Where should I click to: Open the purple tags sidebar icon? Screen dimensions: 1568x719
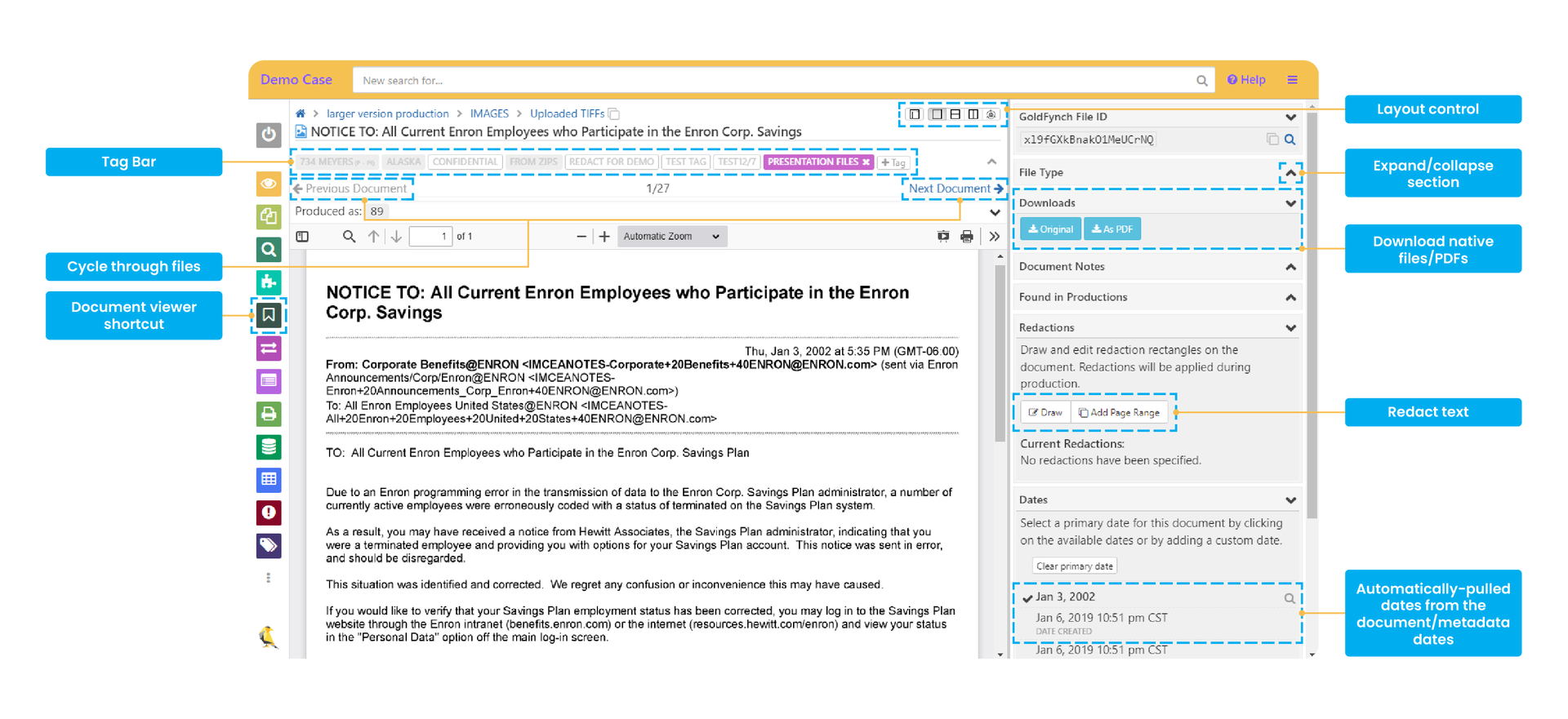(x=269, y=545)
